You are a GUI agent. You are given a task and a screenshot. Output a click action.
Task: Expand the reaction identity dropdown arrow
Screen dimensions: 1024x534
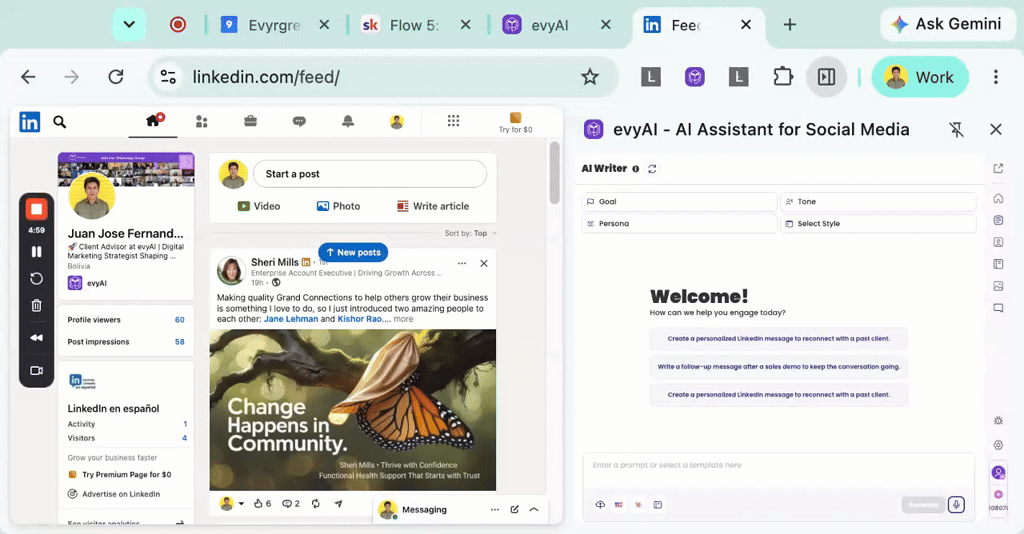(x=241, y=503)
